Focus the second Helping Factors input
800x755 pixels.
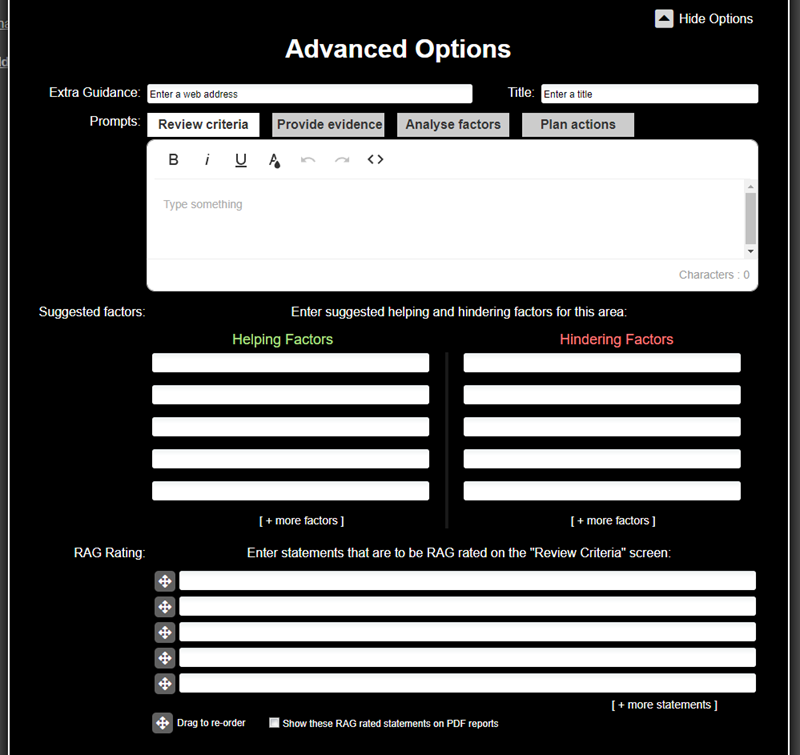pyautogui.click(x=290, y=395)
